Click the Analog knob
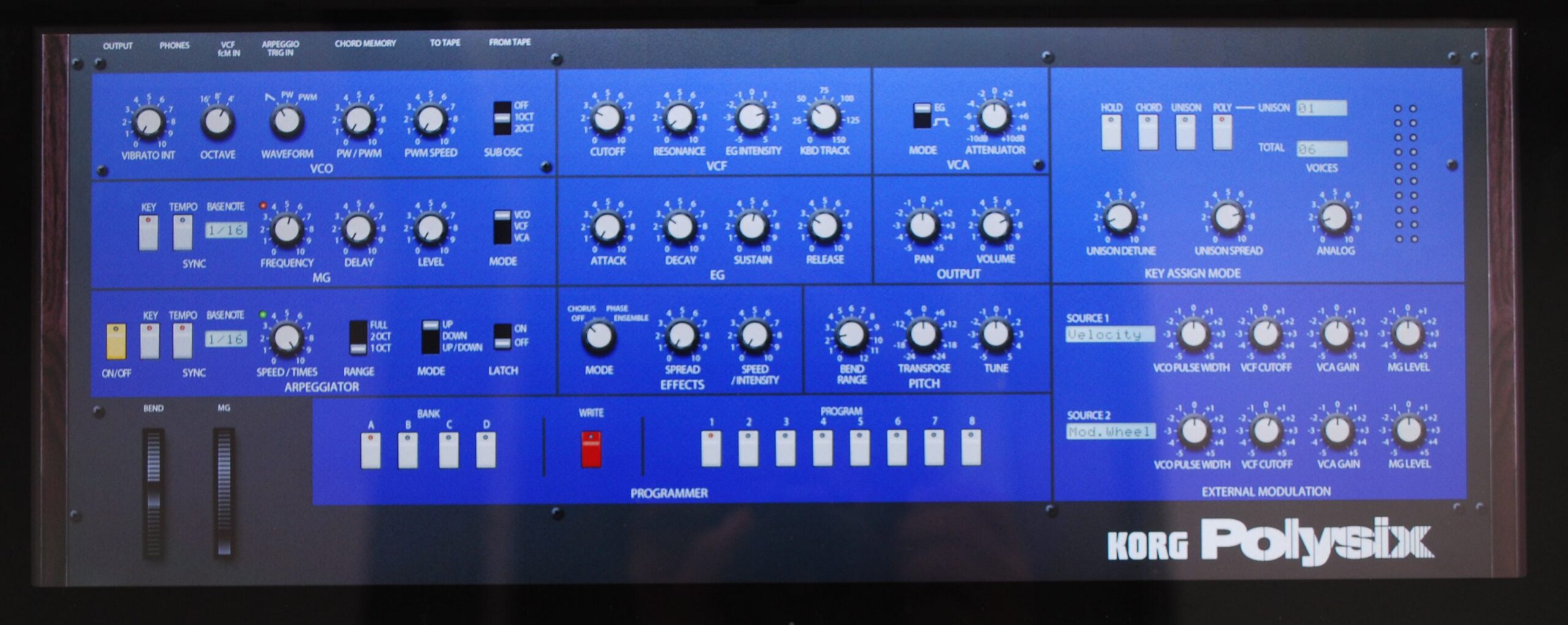Image resolution: width=1568 pixels, height=625 pixels. click(1335, 217)
